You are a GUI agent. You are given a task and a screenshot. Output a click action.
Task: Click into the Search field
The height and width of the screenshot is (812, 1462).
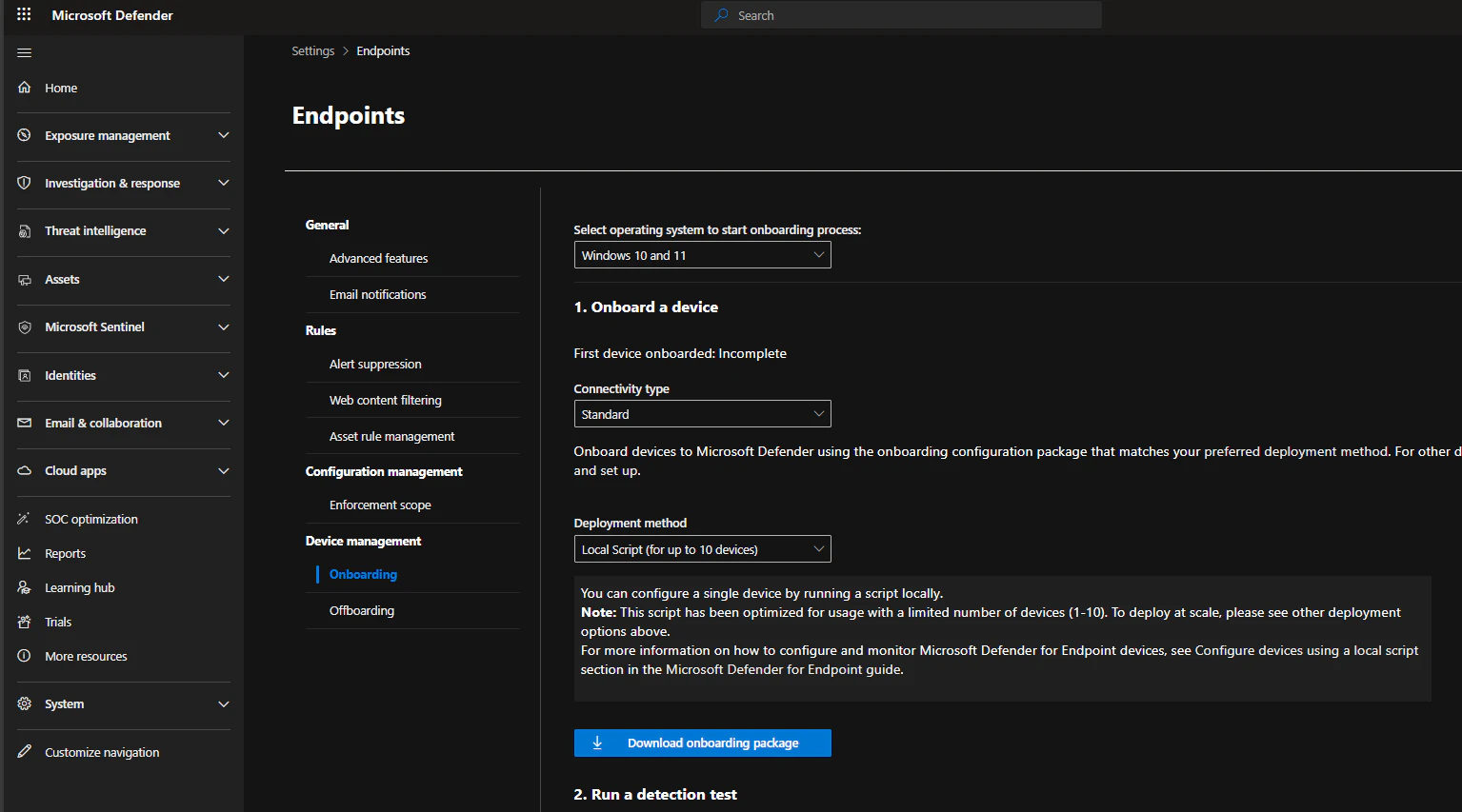point(901,15)
